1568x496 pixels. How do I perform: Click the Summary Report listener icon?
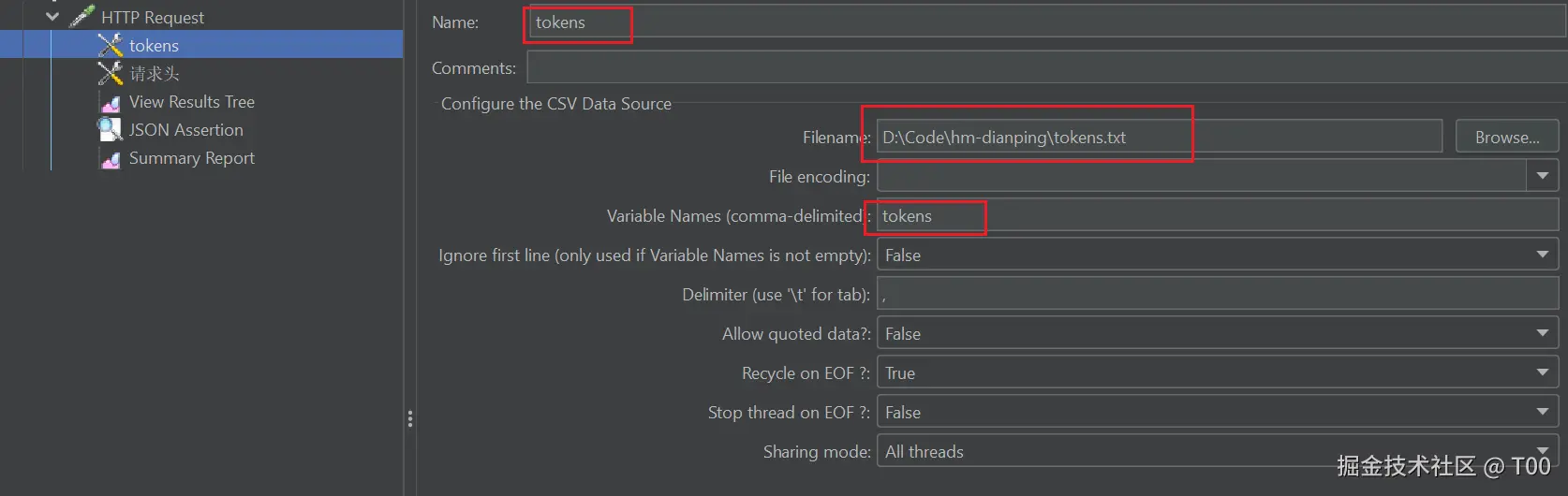click(x=111, y=159)
